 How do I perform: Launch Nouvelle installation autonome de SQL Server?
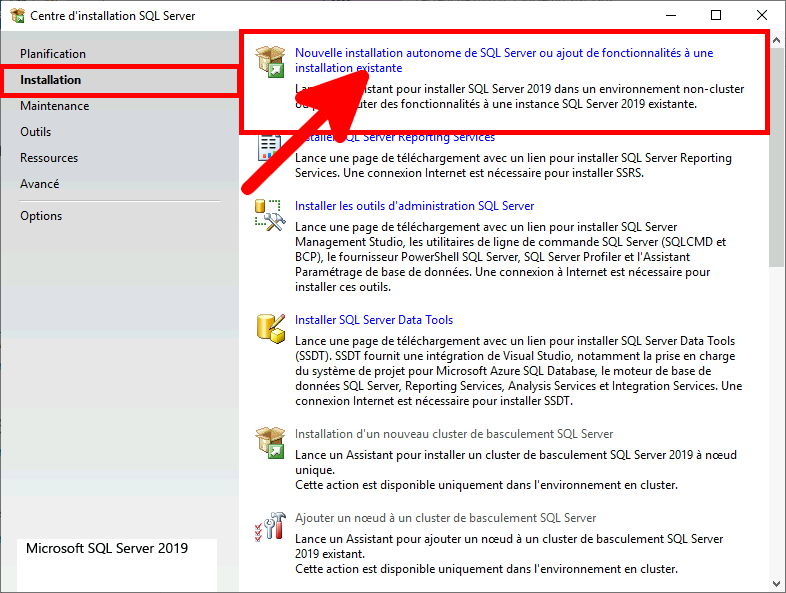tap(504, 60)
